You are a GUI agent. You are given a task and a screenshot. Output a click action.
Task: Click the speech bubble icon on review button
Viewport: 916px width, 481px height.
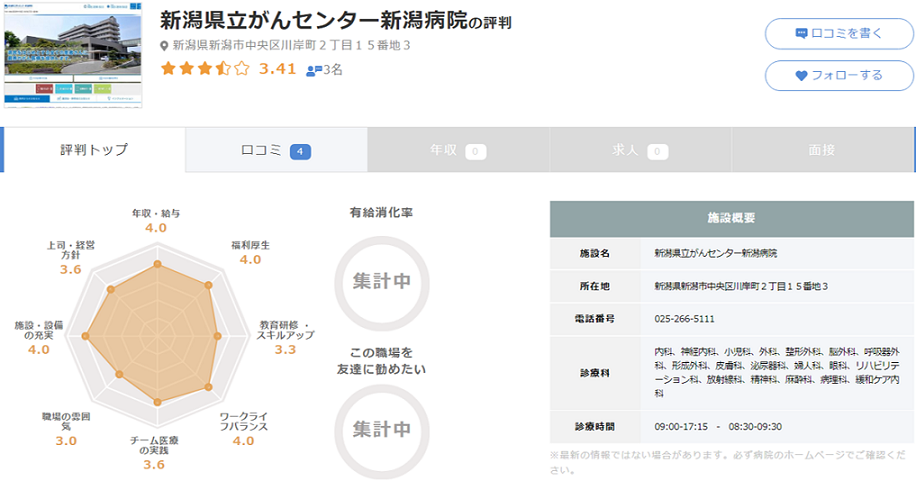802,33
